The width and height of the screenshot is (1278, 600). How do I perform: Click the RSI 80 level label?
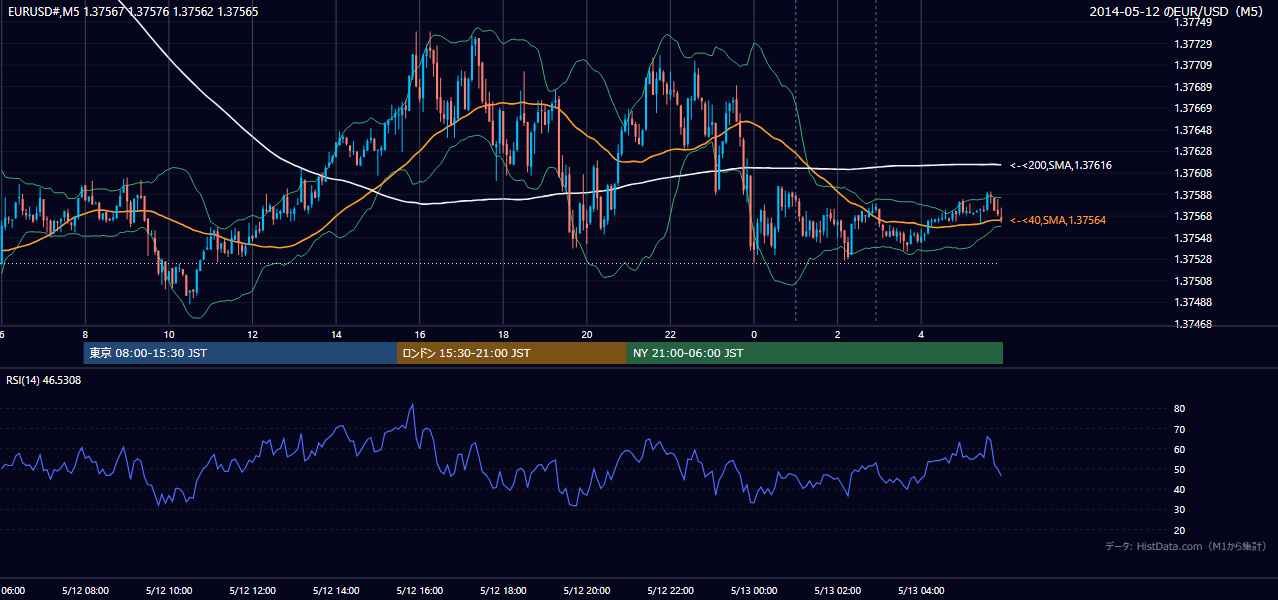point(1179,409)
